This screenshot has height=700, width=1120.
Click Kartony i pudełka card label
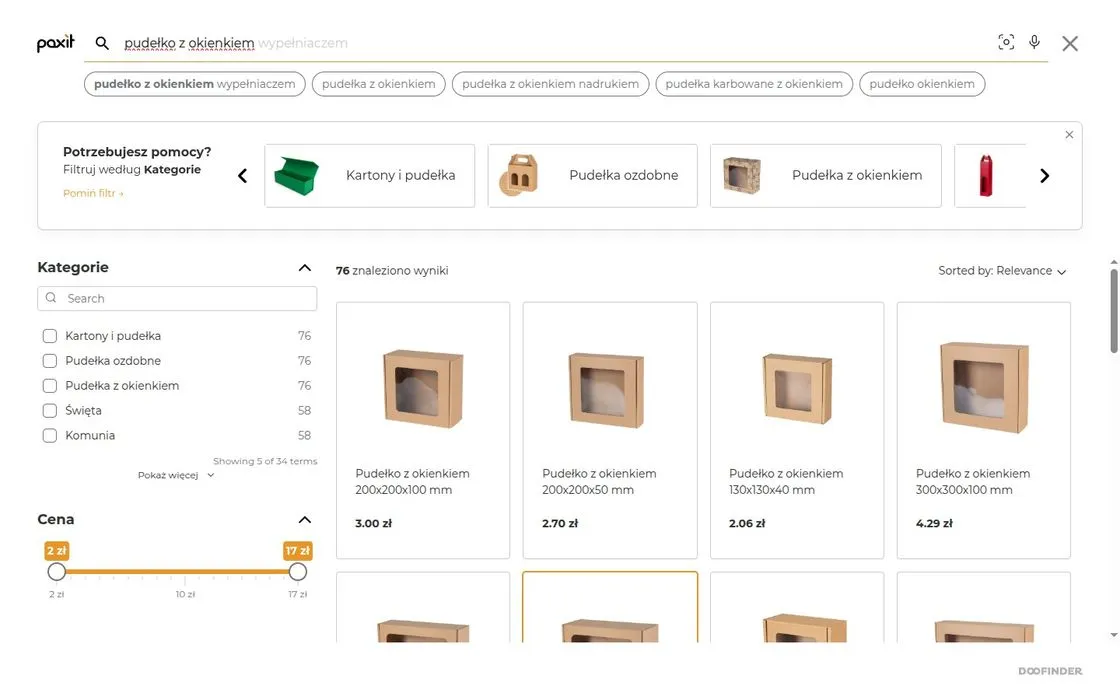point(400,176)
